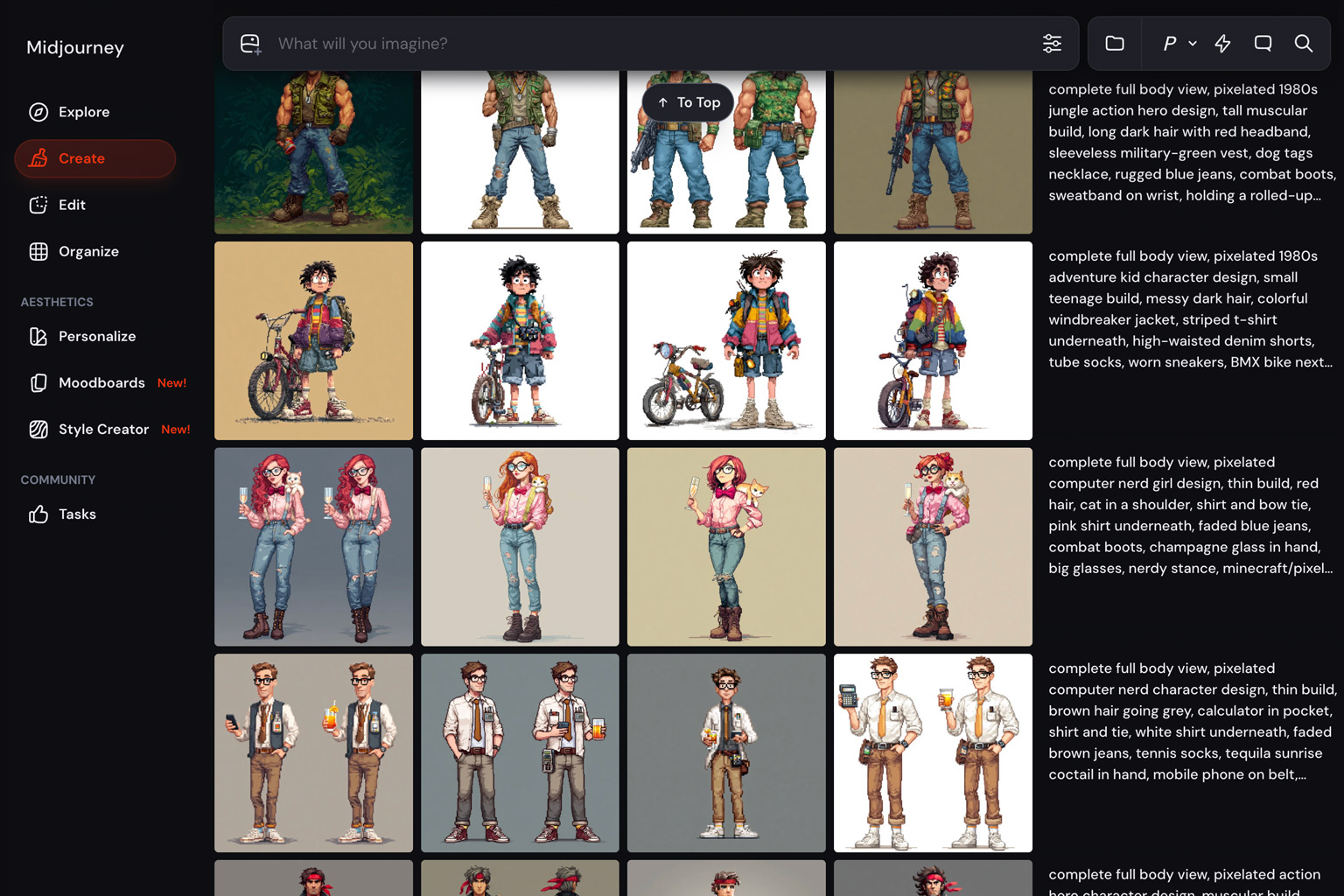Open the first adventure kid with bike image
Viewport: 1344px width, 896px height.
(313, 340)
